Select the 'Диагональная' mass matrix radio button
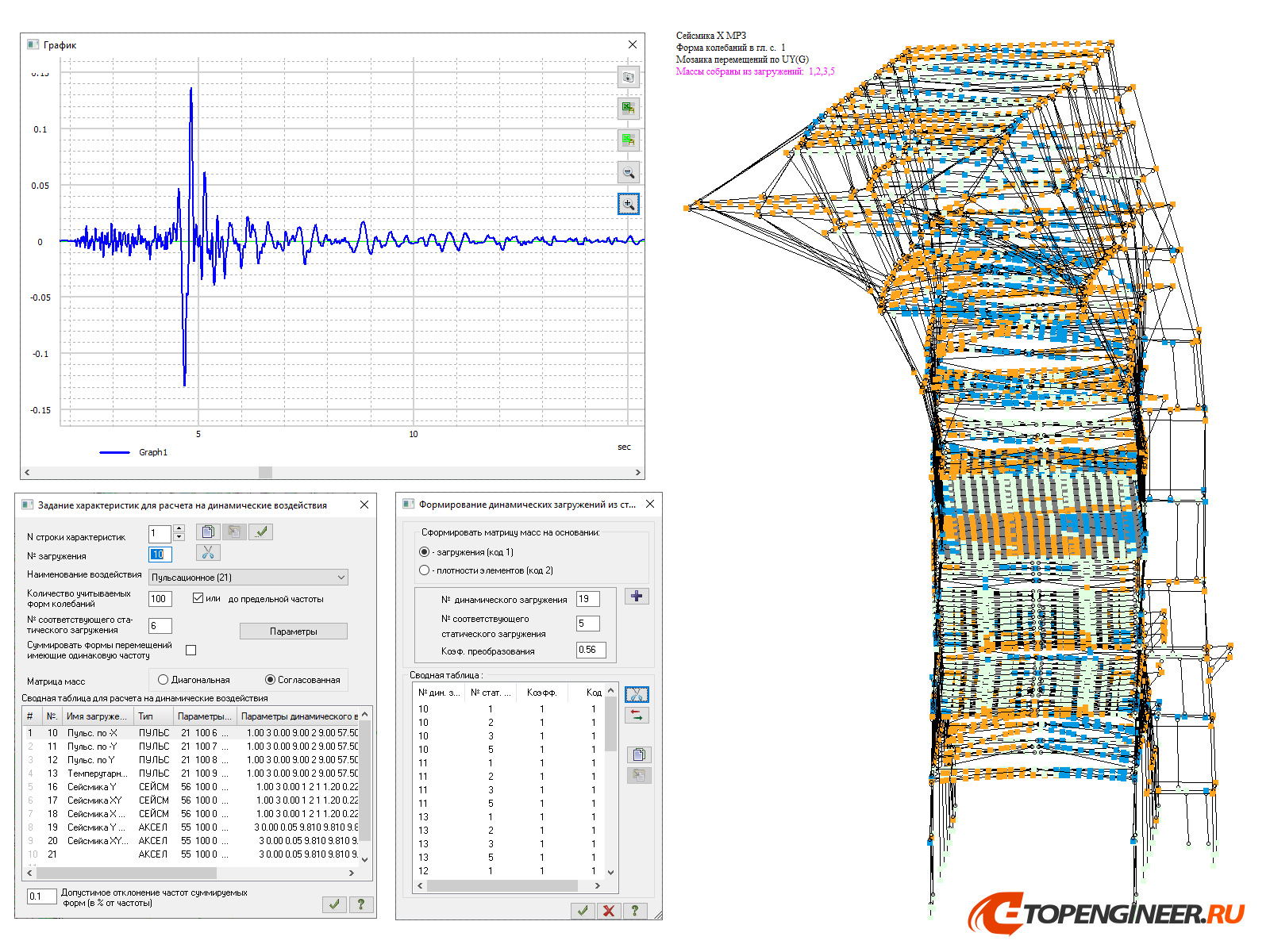The image size is (1270, 952). 163,680
